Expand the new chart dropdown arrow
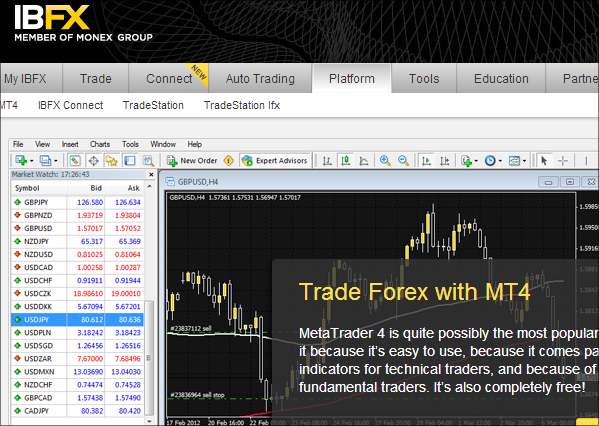This screenshot has width=599, height=426. pyautogui.click(x=31, y=161)
